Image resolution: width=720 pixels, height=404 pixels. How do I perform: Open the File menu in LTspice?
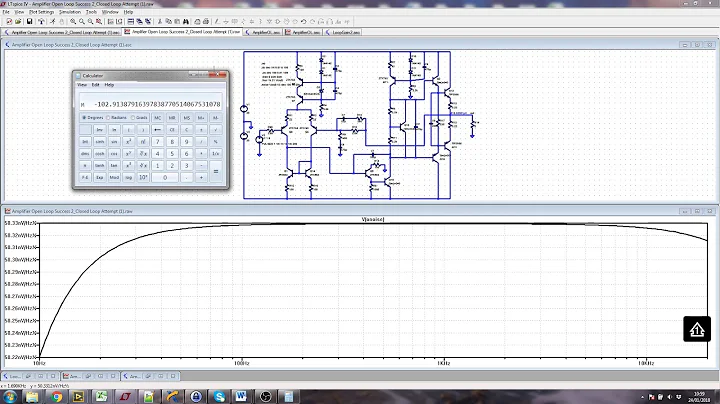pyautogui.click(x=6, y=12)
